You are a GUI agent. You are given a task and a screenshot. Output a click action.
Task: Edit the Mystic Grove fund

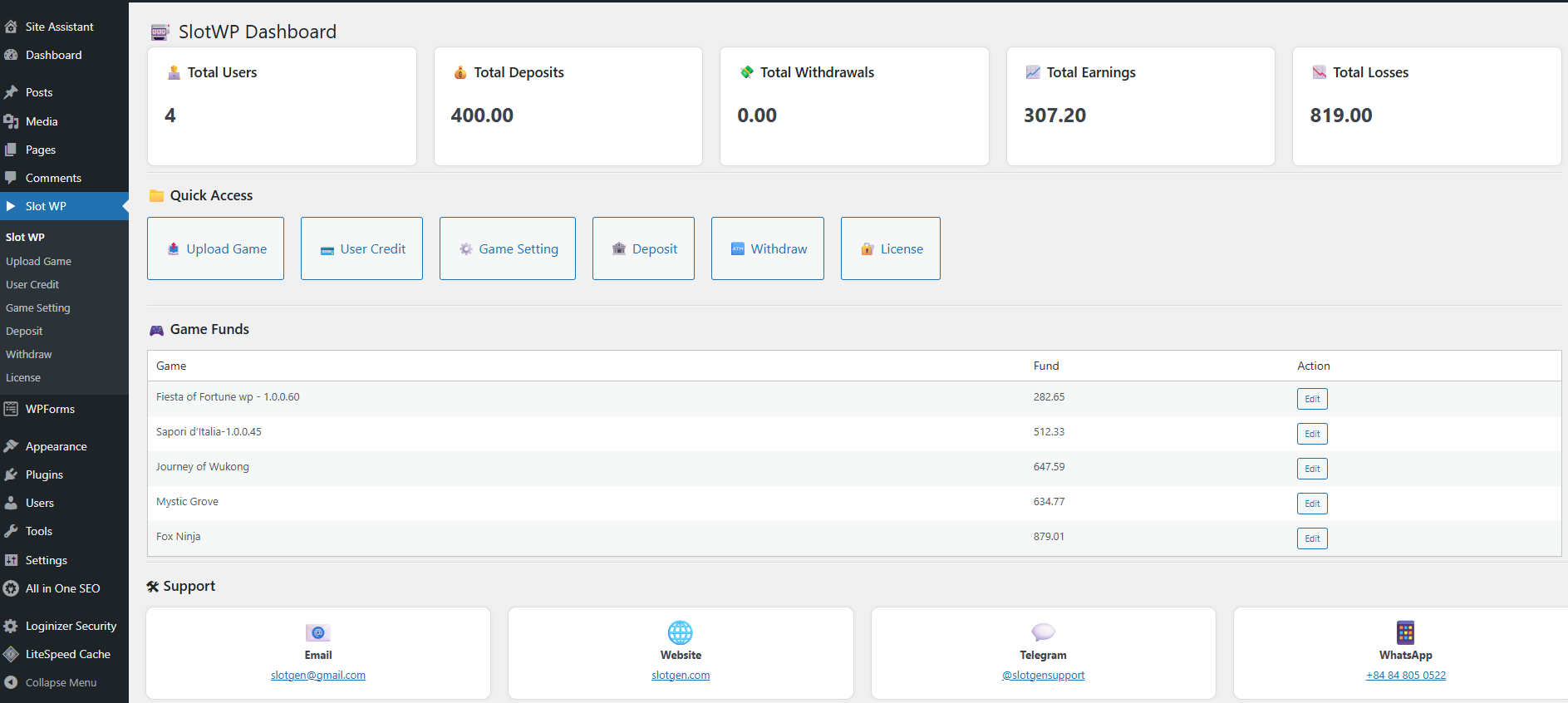[1312, 504]
